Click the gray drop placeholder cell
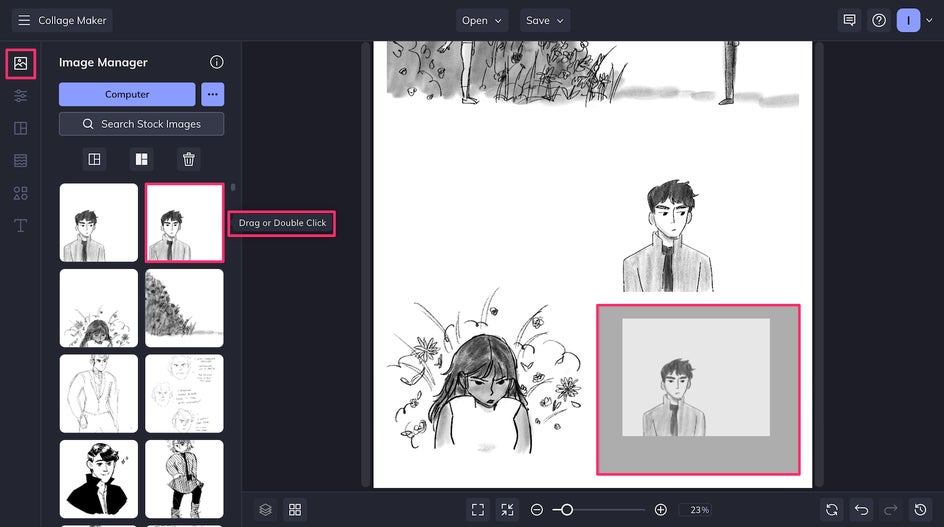This screenshot has height=527, width=944. click(x=698, y=390)
